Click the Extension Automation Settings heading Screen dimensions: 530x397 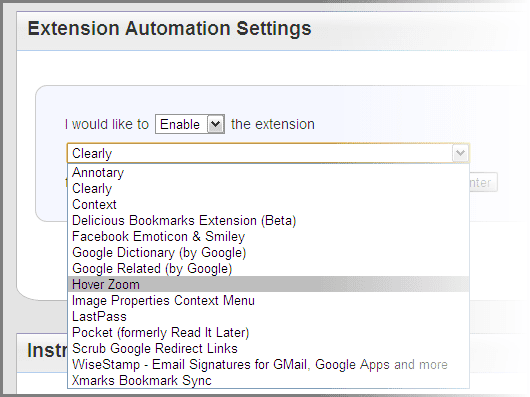169,29
